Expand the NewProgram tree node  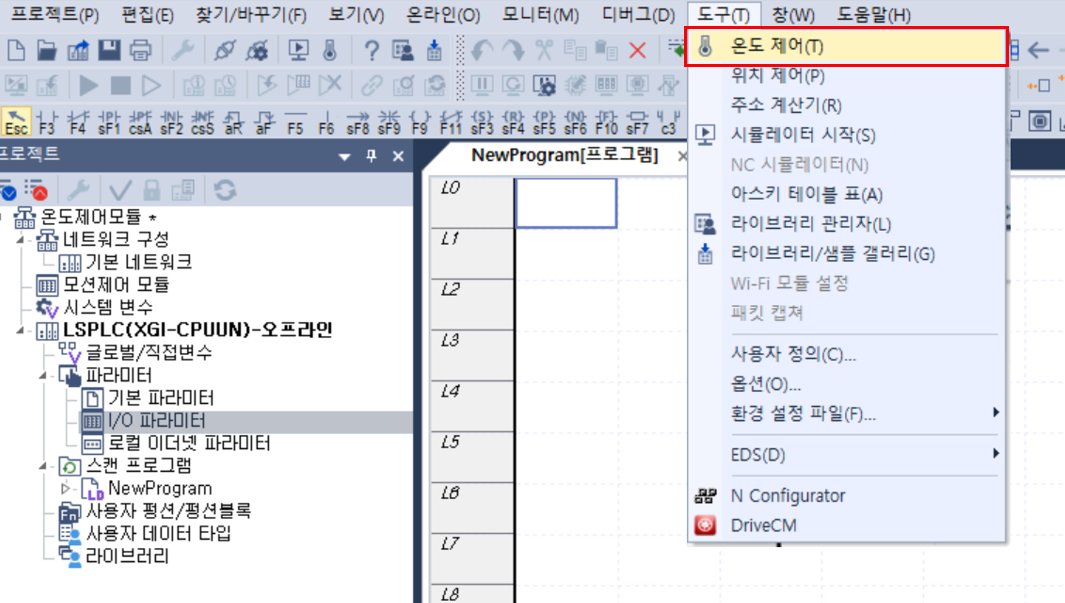65,487
